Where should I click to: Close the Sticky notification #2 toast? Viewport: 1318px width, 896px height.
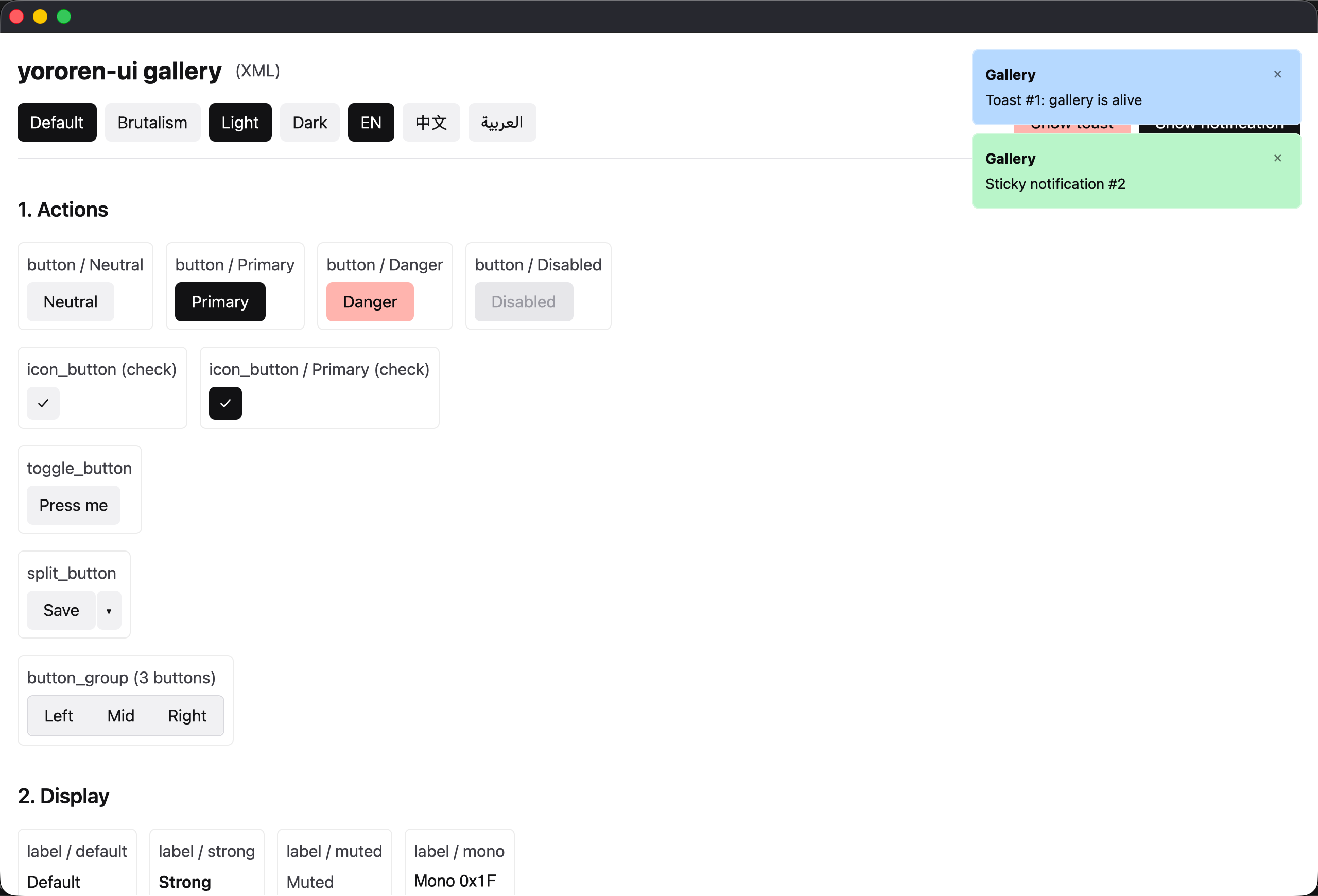pos(1277,158)
